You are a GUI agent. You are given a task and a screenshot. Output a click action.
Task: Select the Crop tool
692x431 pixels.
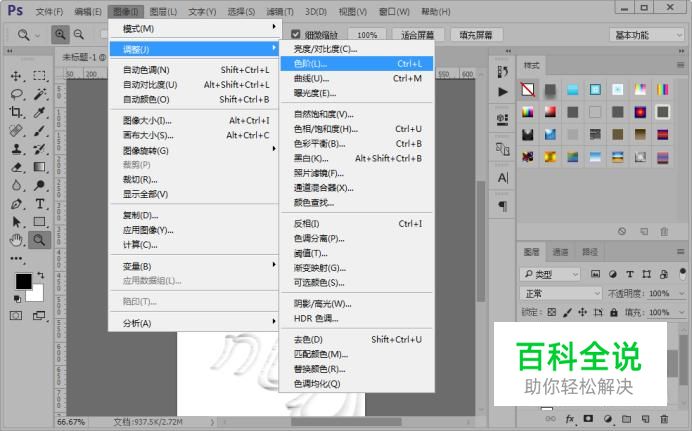pos(16,112)
